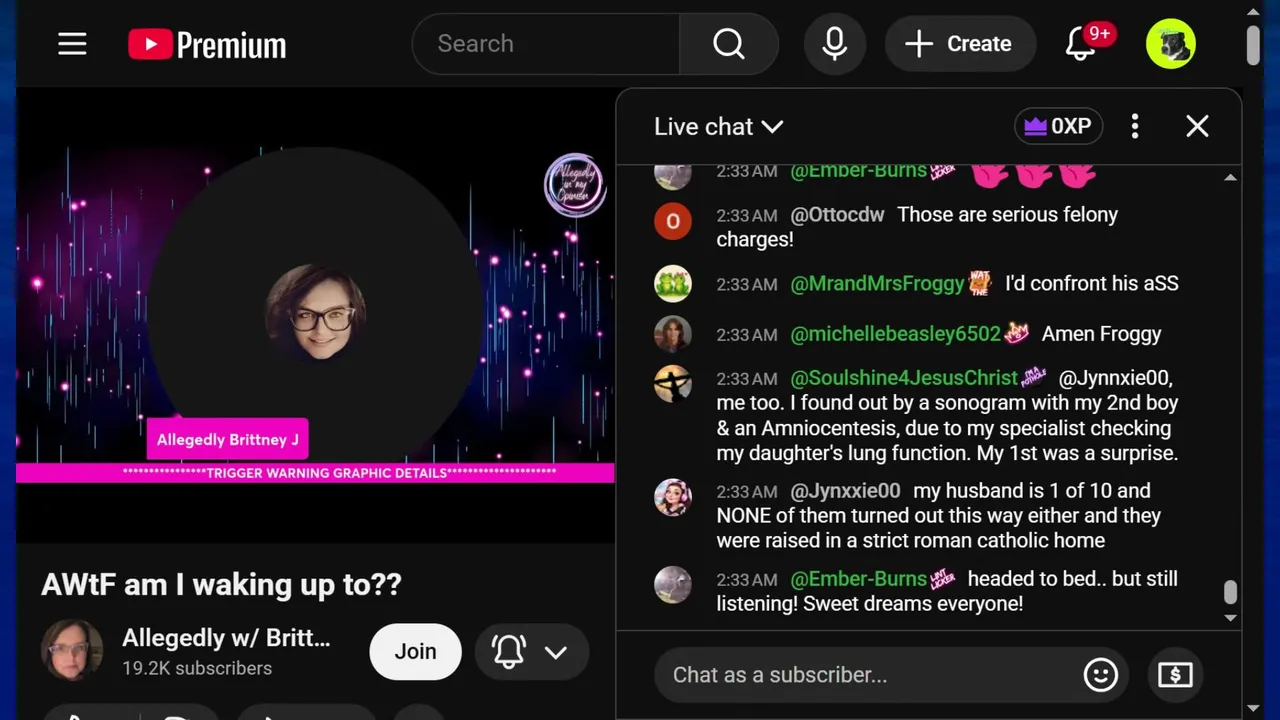This screenshot has height=720, width=1280.
Task: Open notifications bell with 9+ badge
Action: coord(1081,44)
